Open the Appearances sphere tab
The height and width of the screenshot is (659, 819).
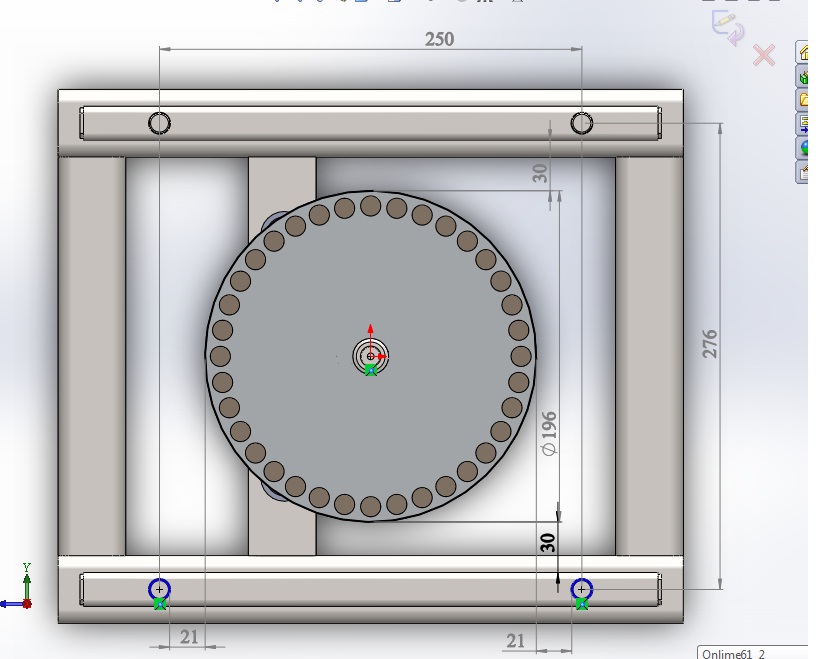coord(804,148)
